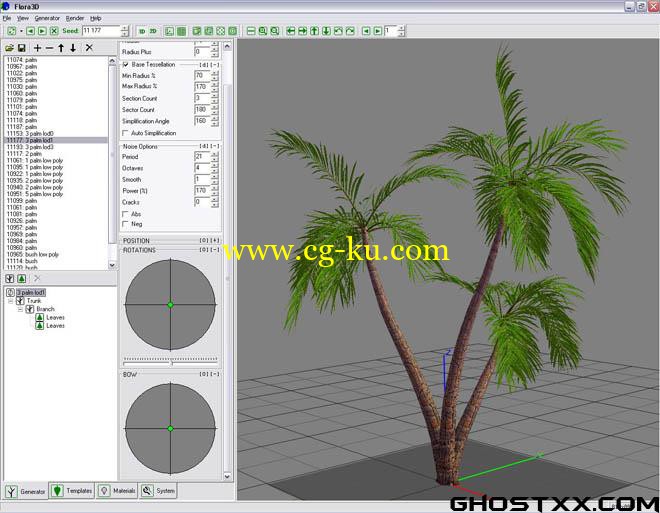Screen dimensions: 660x513
Task: Enable the Auto Simplification checkbox
Action: [x=125, y=133]
